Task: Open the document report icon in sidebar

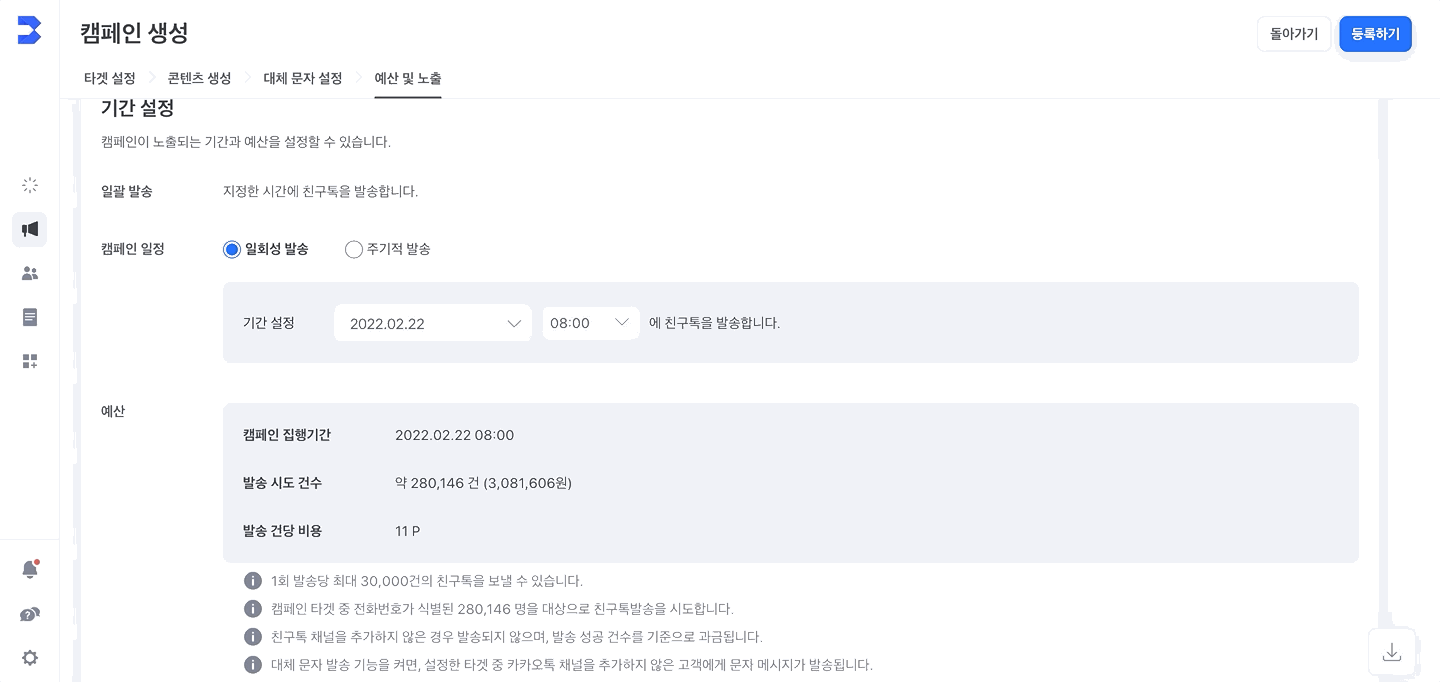Action: pos(30,317)
